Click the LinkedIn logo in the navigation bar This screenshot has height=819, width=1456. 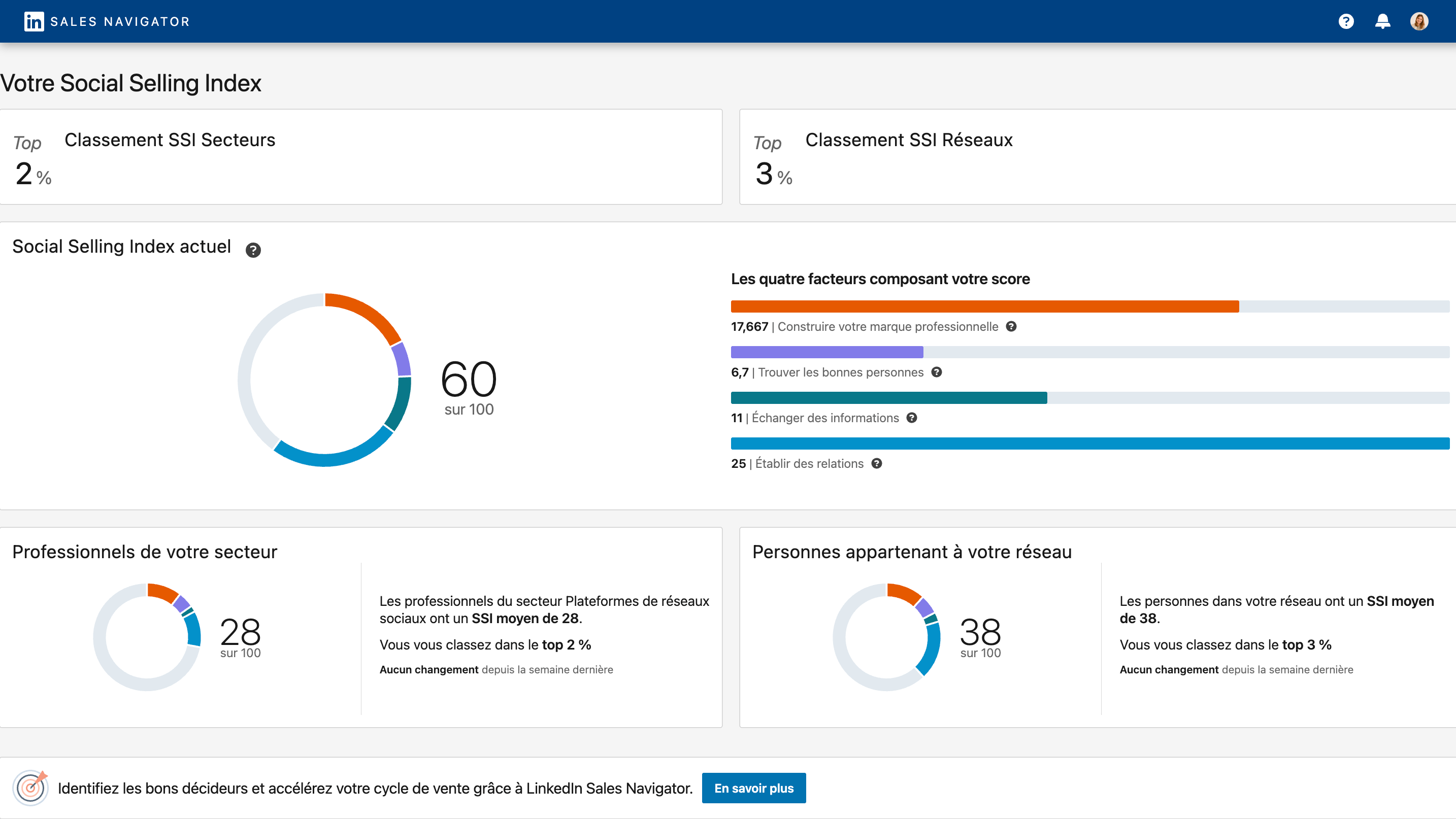pyautogui.click(x=33, y=21)
